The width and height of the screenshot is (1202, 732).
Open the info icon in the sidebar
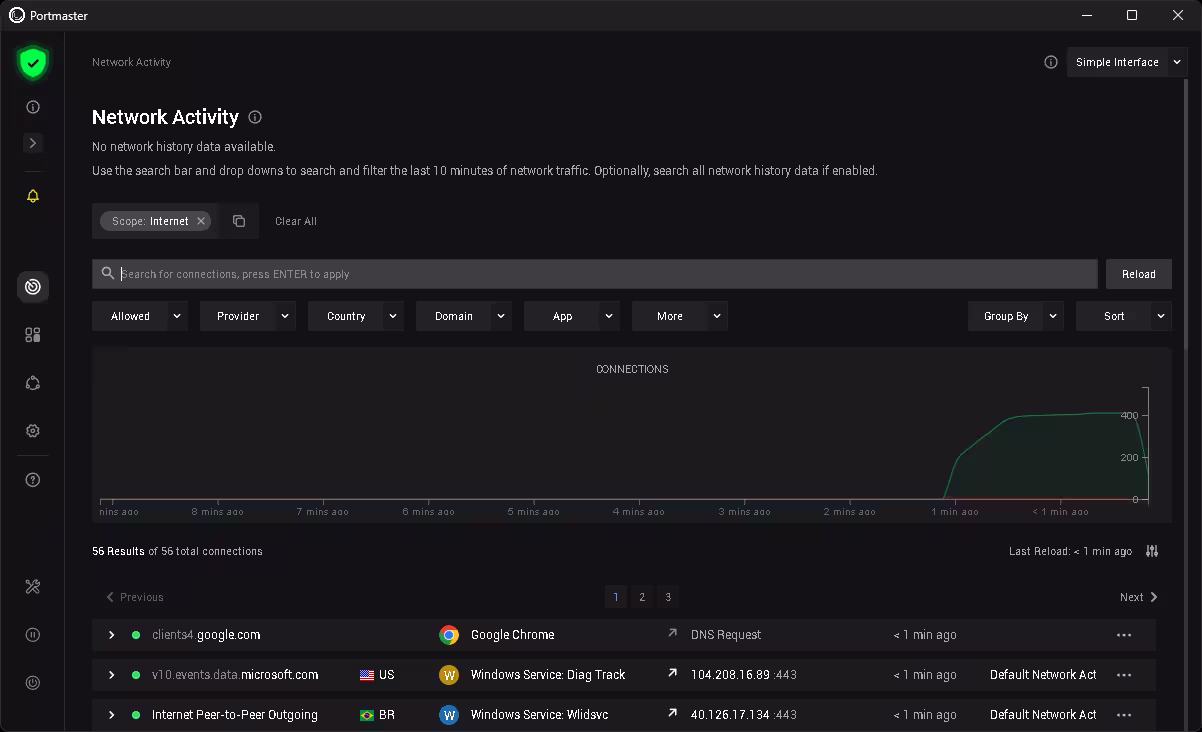(33, 107)
